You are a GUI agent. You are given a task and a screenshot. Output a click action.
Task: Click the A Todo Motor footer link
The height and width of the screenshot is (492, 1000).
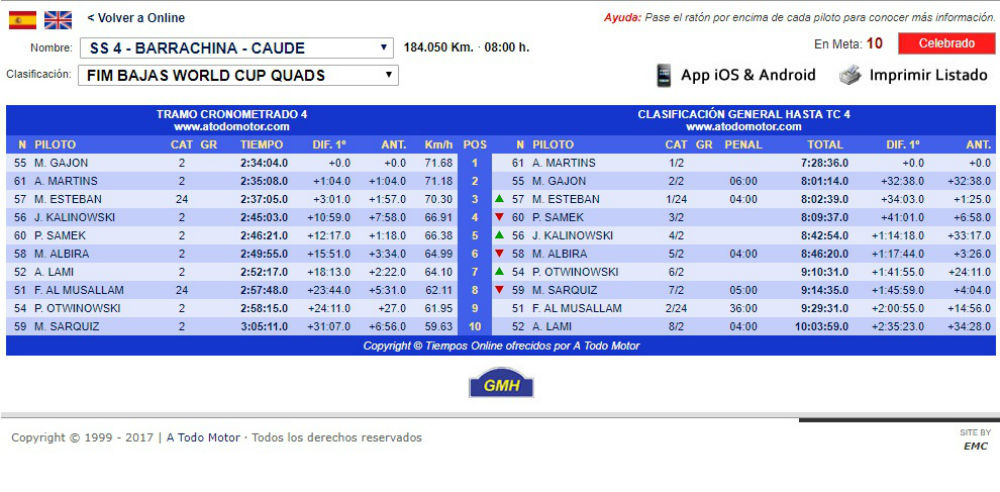[203, 438]
